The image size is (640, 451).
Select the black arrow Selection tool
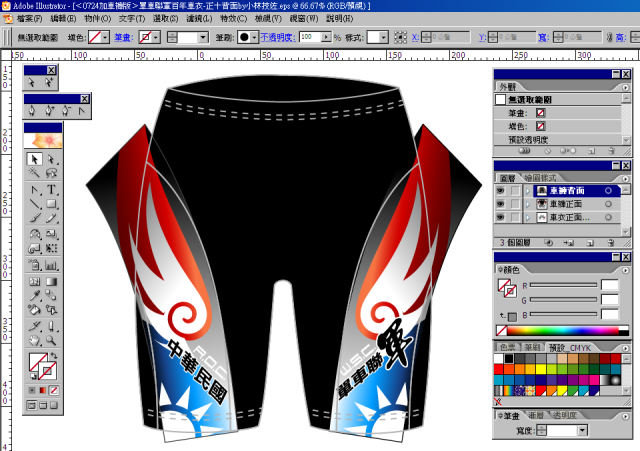(34, 159)
